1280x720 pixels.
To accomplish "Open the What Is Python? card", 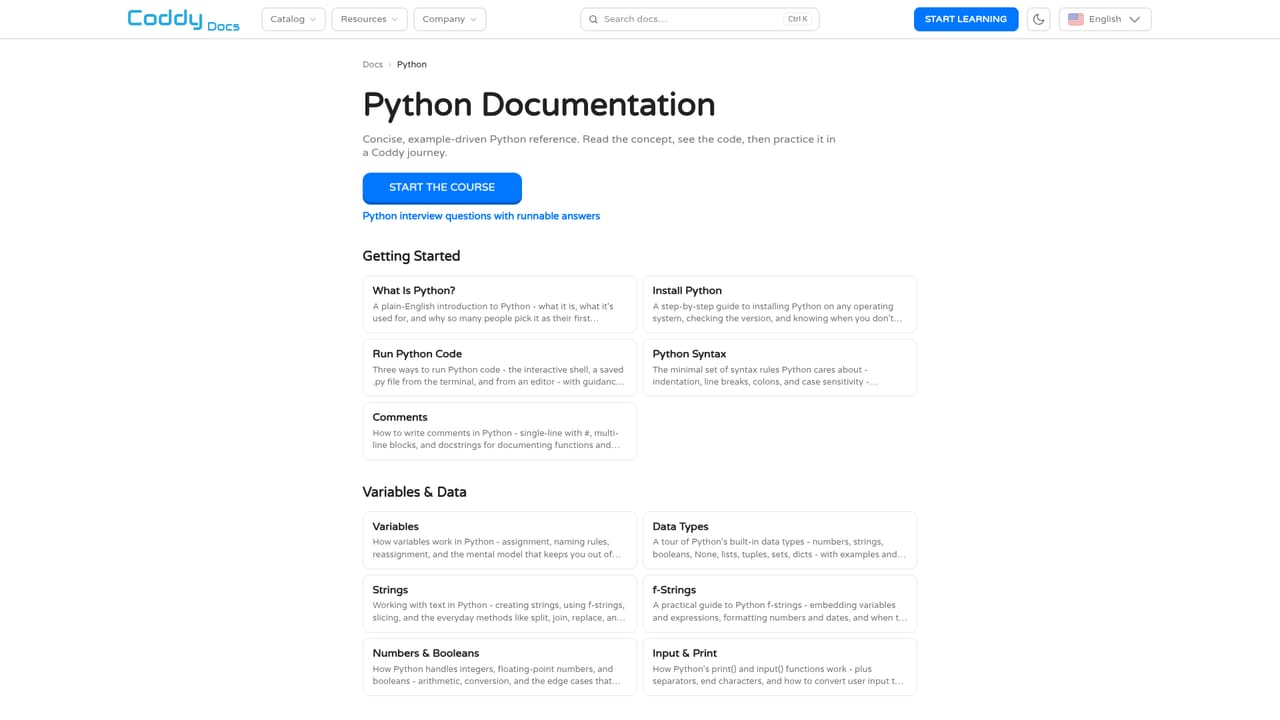I will tap(500, 304).
